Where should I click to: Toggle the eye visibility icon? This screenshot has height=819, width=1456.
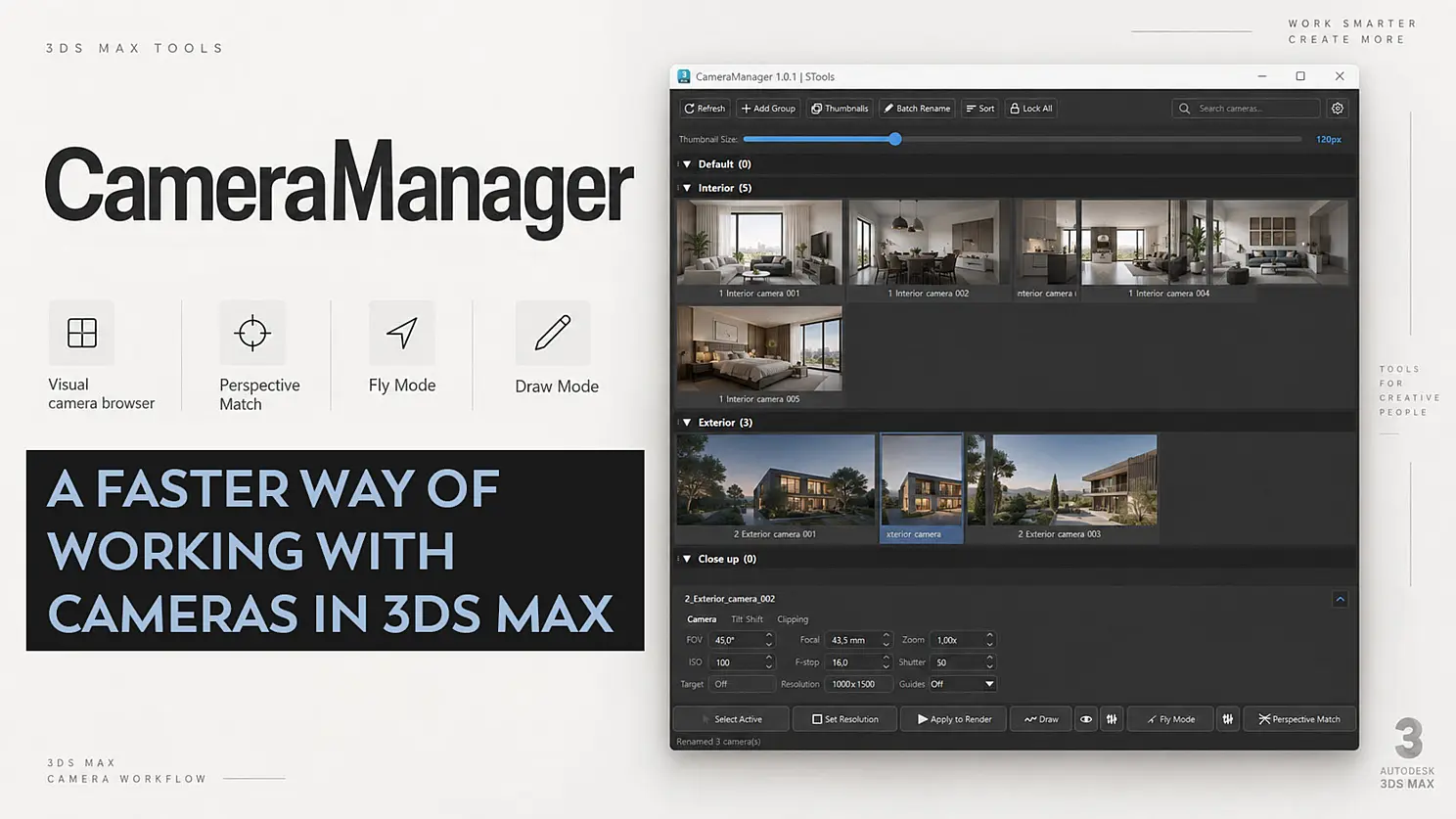point(1086,719)
